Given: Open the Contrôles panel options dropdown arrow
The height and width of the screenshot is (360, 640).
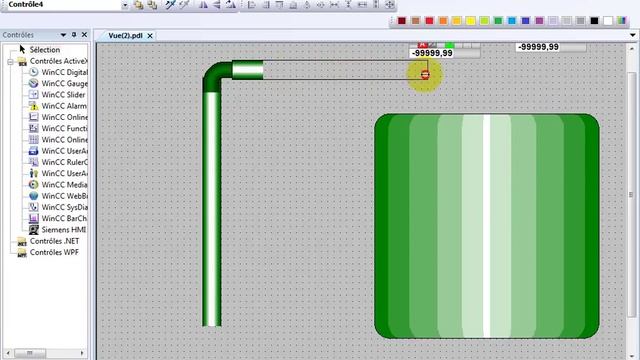Looking at the screenshot, I should (x=63, y=35).
